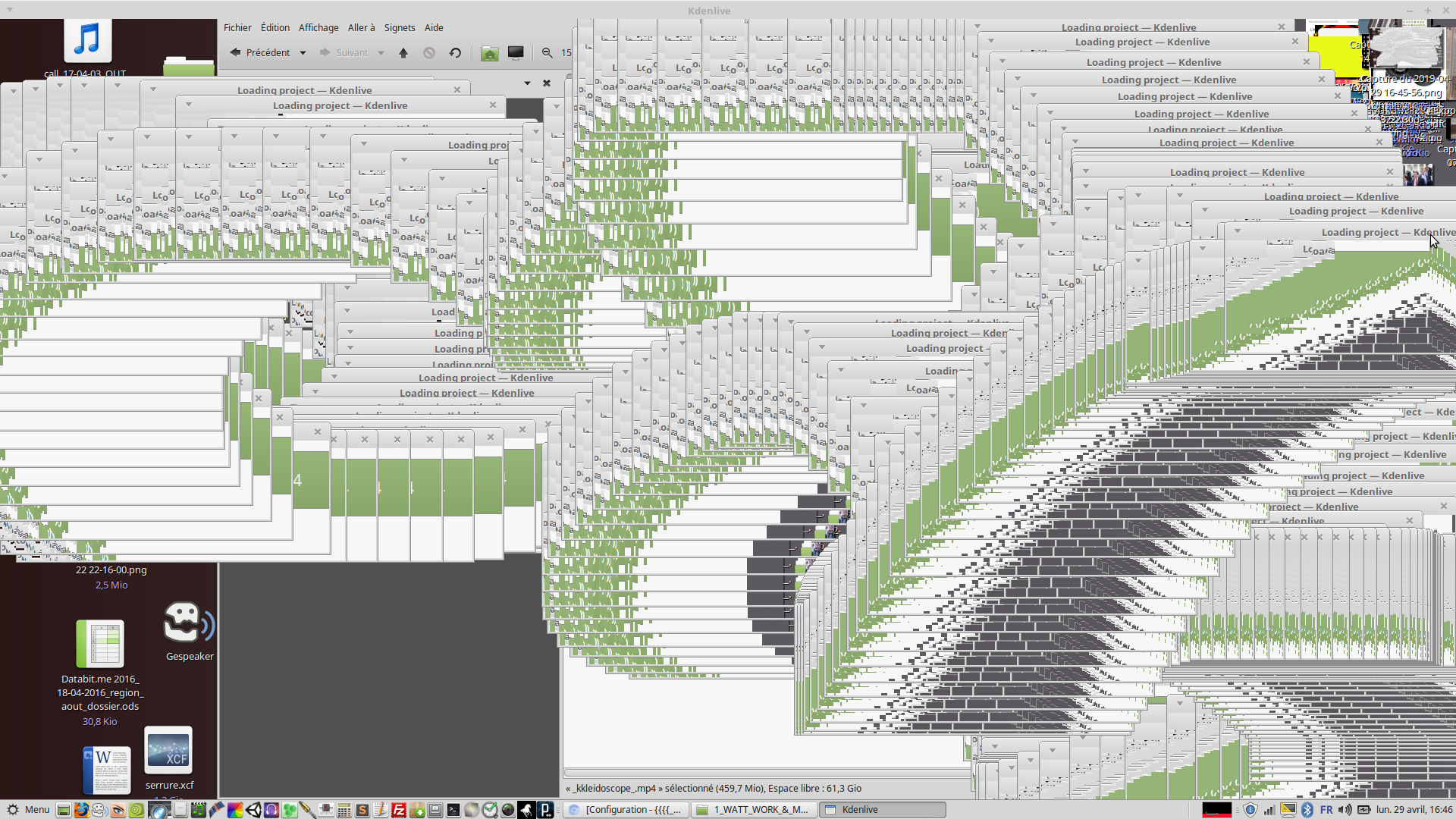Launch FileZilla from the panel
Screen dimensions: 1456x819
(x=399, y=810)
